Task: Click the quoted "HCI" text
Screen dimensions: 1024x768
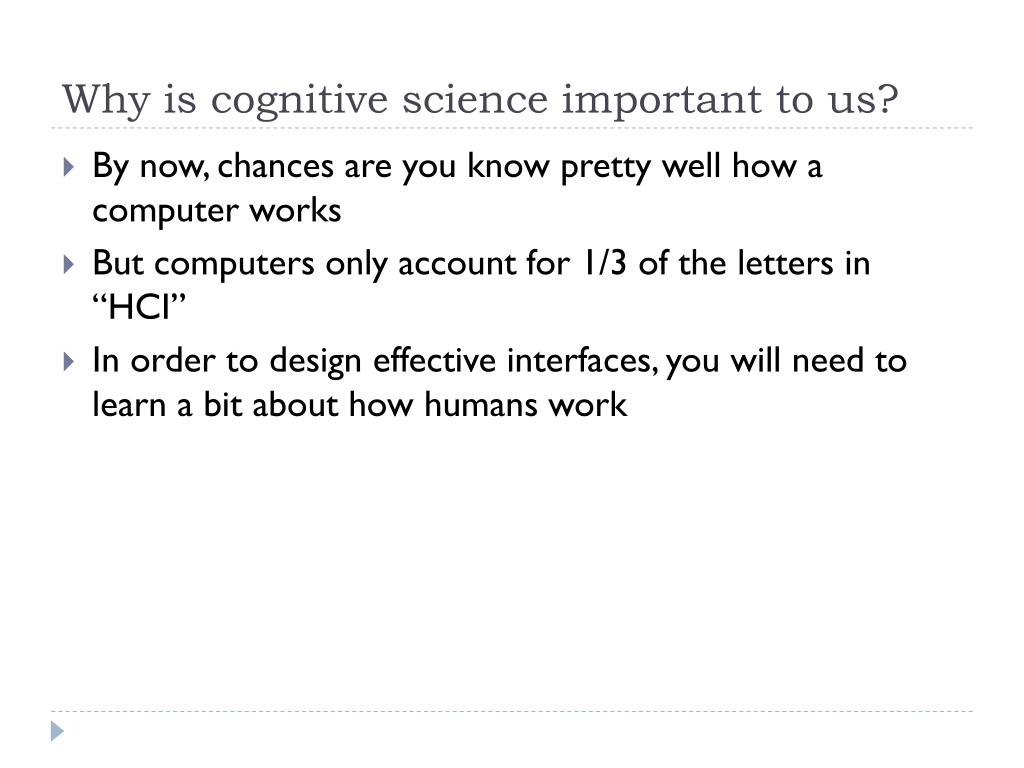Action: (x=139, y=306)
